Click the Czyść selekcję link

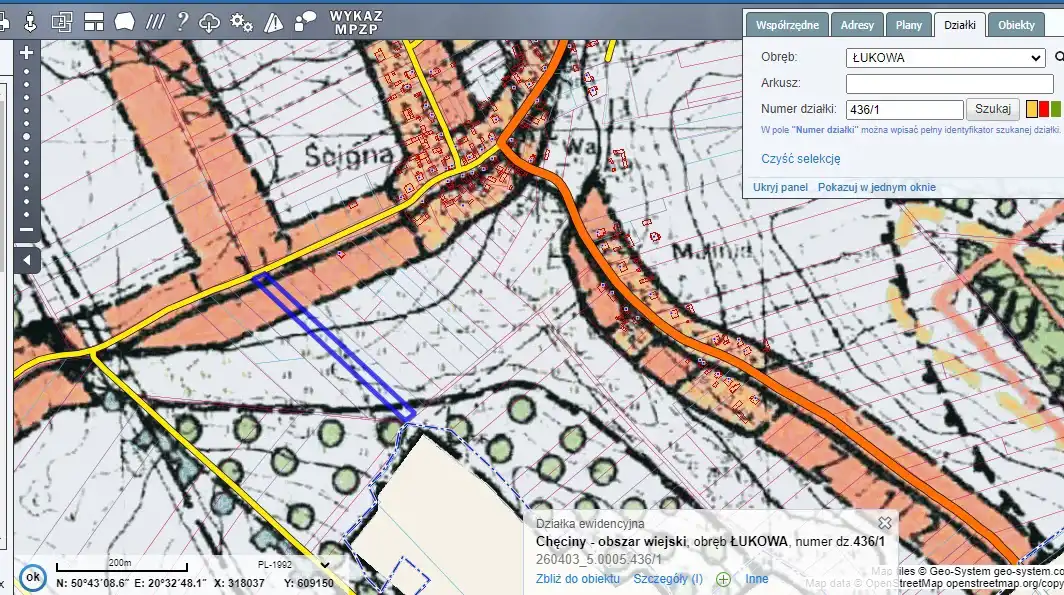coord(800,159)
